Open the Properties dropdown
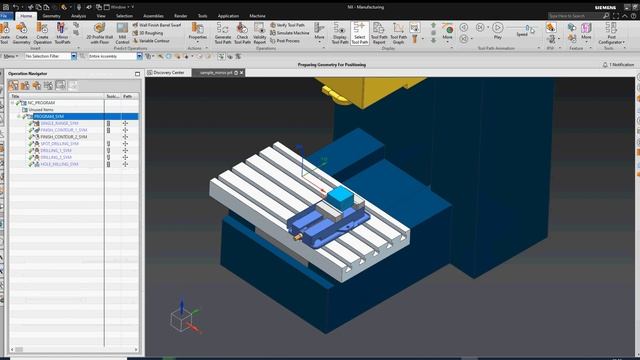This screenshot has height=360, width=640. click(x=198, y=33)
